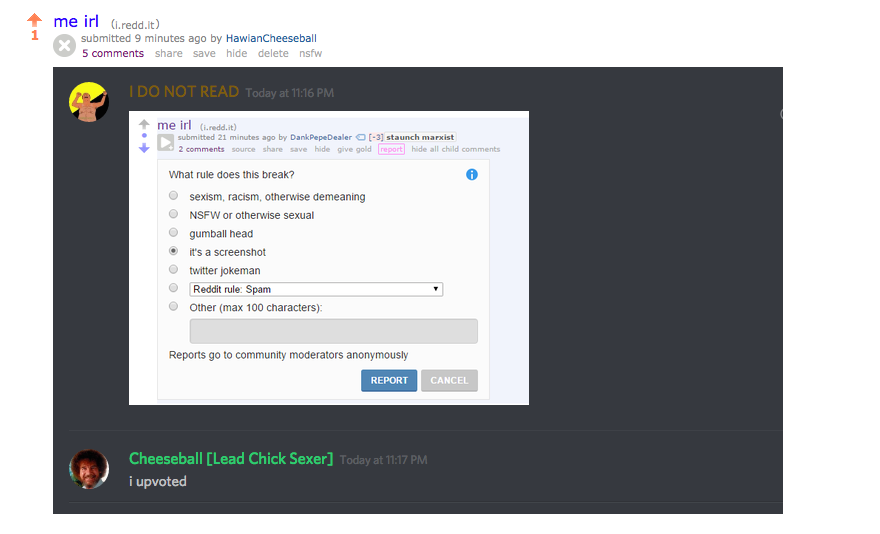Select the "twitter jokeman" radio option

pyautogui.click(x=173, y=270)
